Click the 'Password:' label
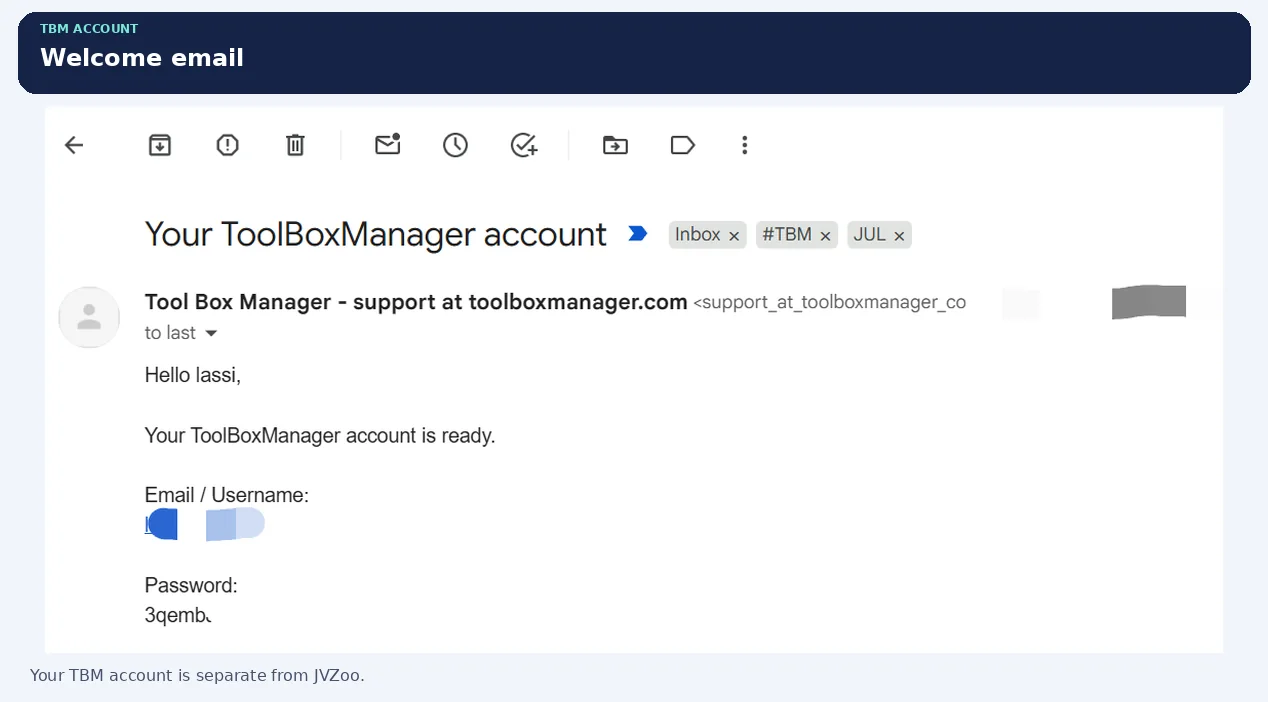Screen dimensions: 1268x702 pyautogui.click(x=191, y=586)
